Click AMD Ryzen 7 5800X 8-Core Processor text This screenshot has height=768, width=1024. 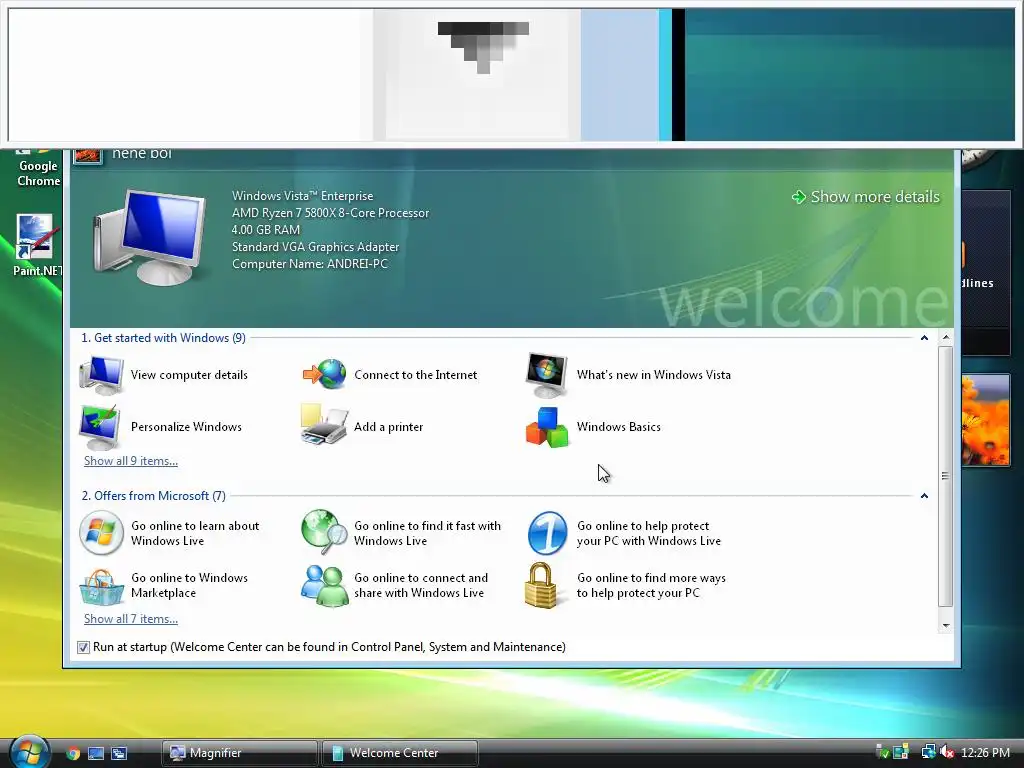click(330, 213)
